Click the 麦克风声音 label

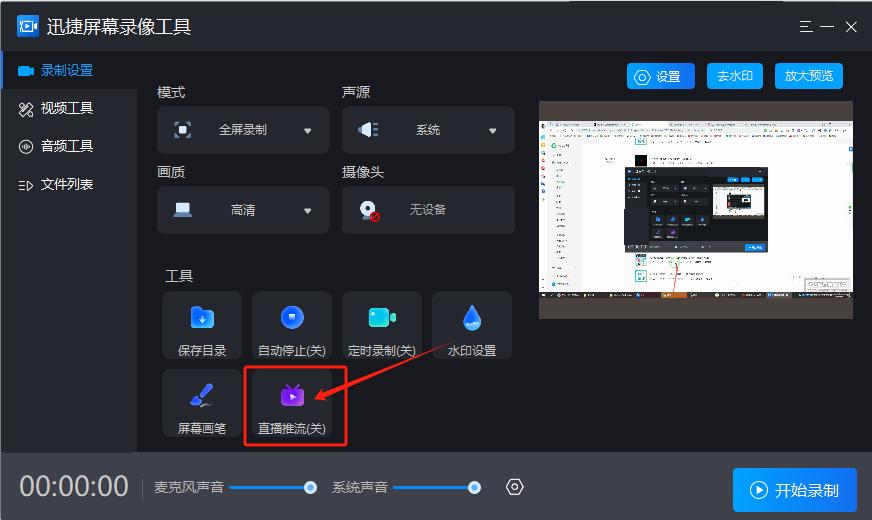pos(189,488)
